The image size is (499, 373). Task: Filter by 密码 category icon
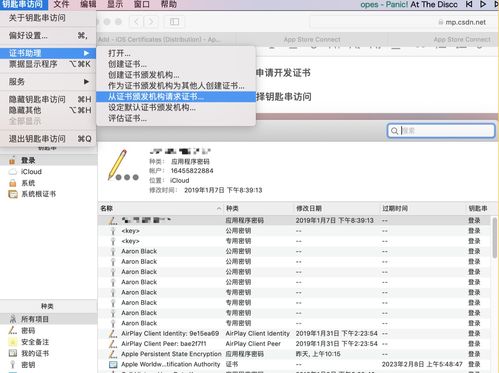tap(13, 330)
